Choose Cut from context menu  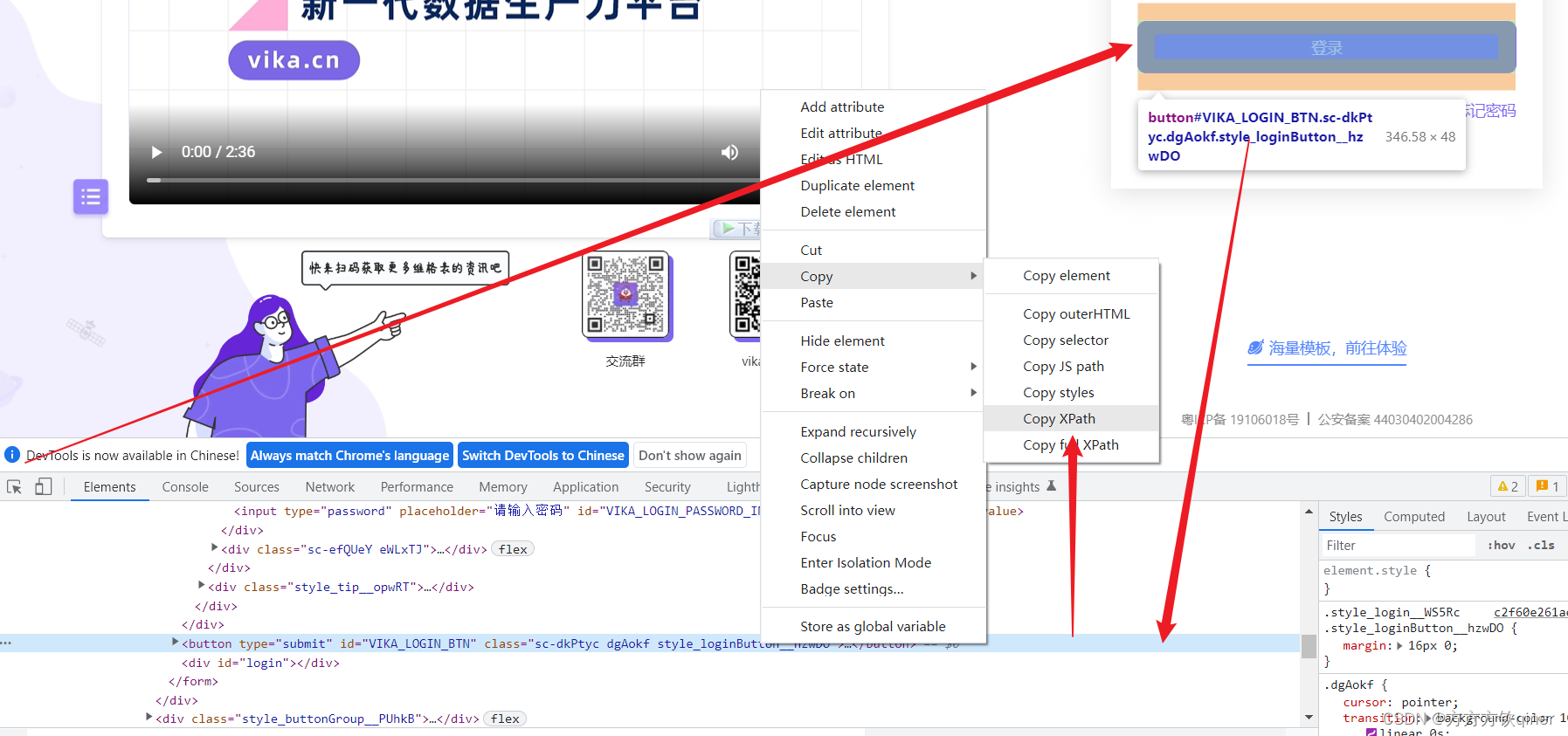874,250
